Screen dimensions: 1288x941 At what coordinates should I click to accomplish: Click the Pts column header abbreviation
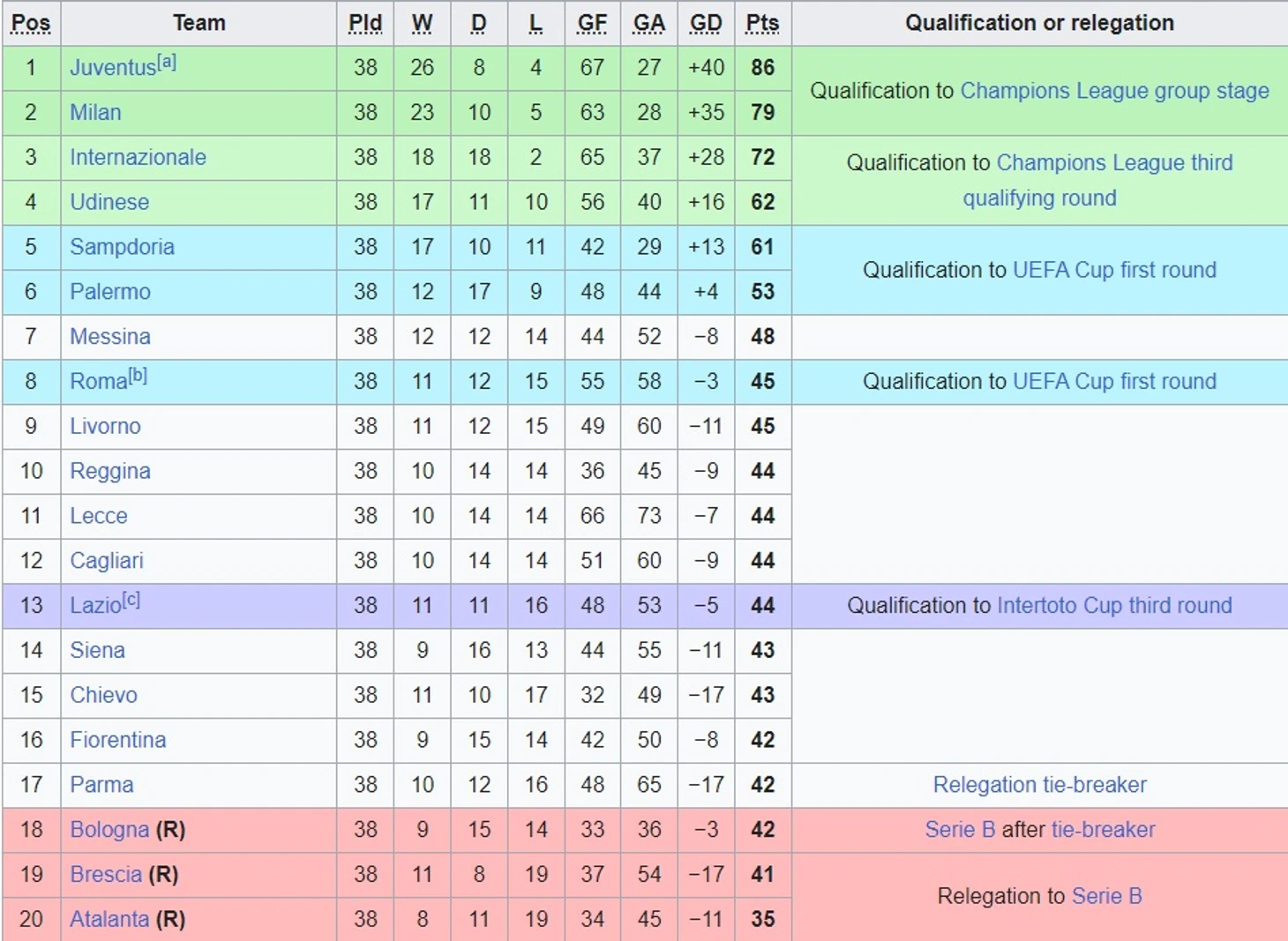[x=762, y=24]
